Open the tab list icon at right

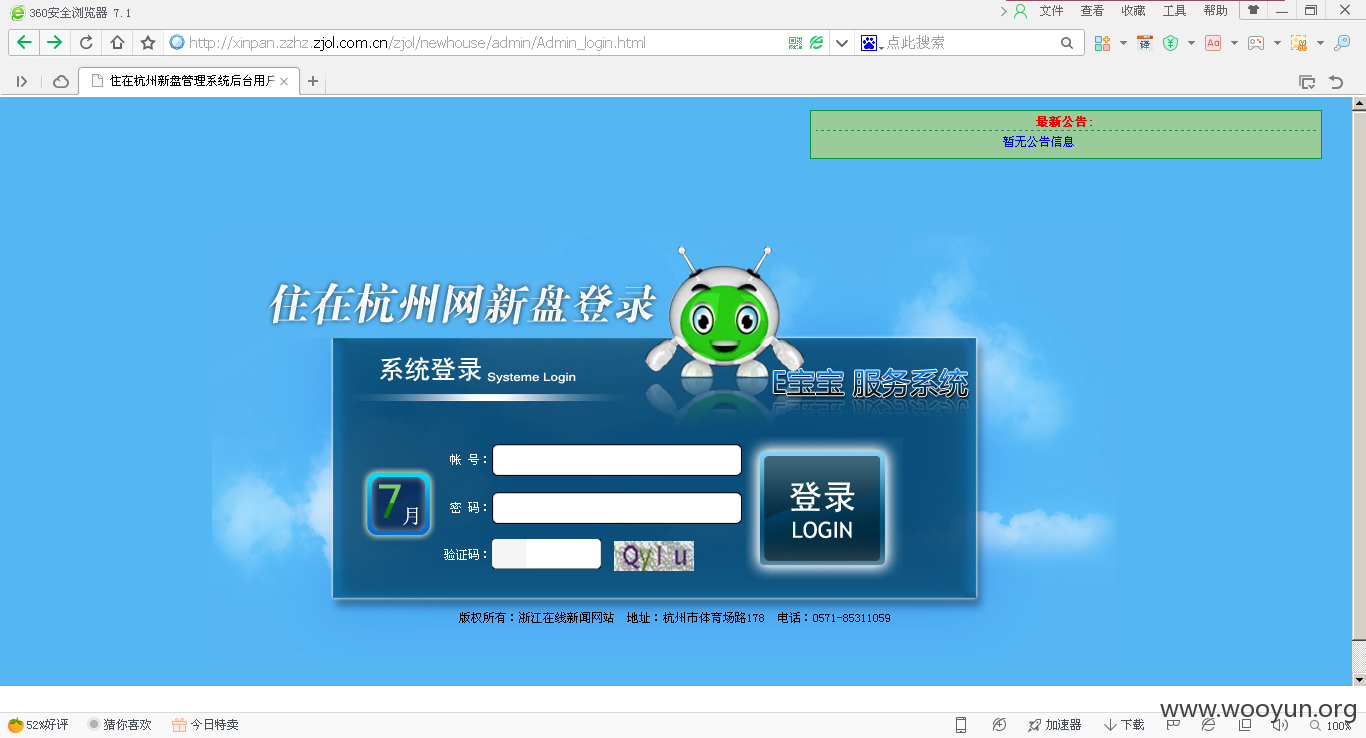coord(1306,82)
